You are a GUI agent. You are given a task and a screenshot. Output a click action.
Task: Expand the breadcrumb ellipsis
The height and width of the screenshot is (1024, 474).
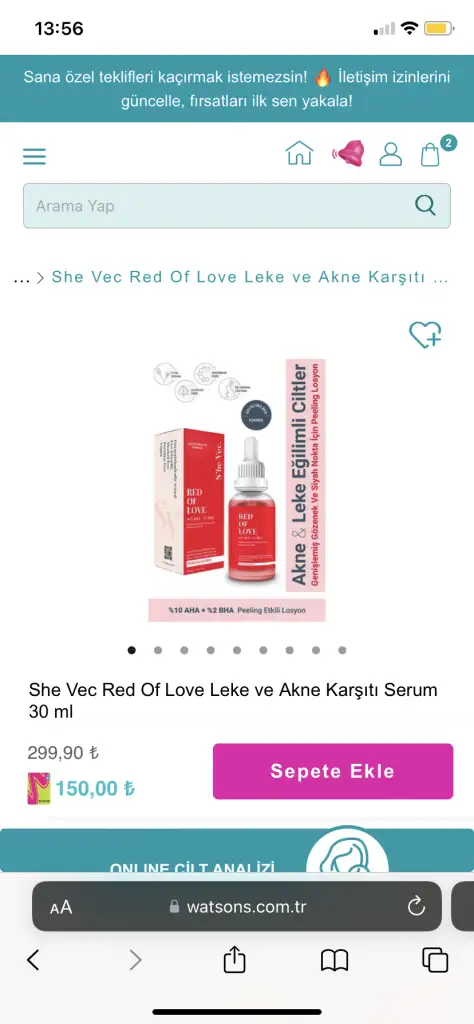(x=22, y=278)
